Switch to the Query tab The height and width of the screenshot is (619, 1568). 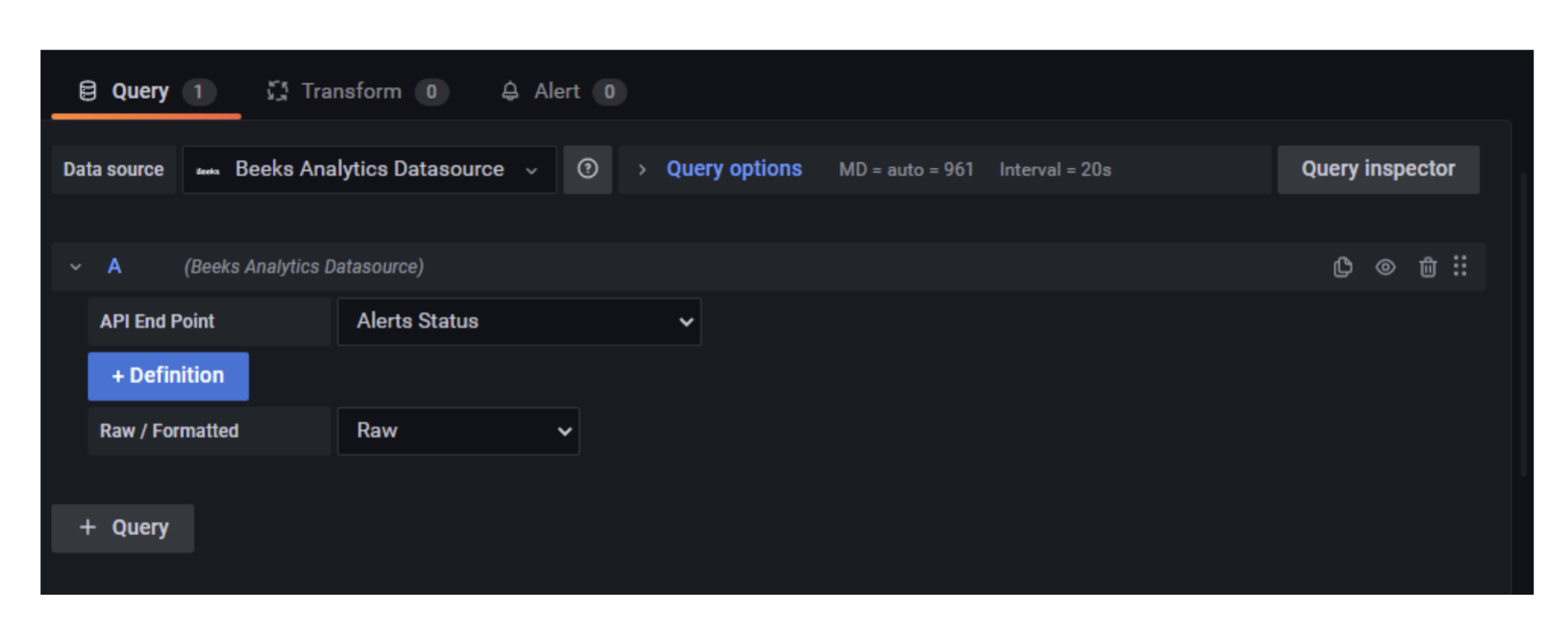click(x=147, y=92)
